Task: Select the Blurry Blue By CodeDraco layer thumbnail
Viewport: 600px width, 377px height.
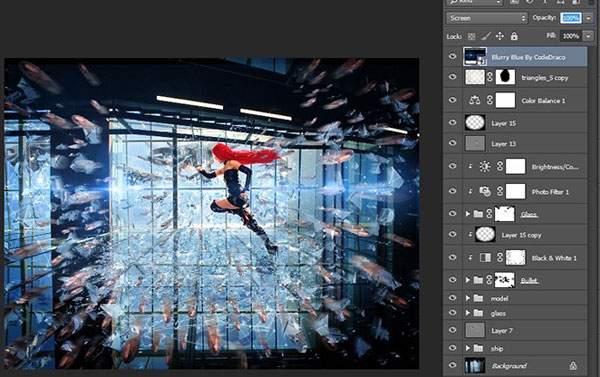Action: click(x=475, y=57)
